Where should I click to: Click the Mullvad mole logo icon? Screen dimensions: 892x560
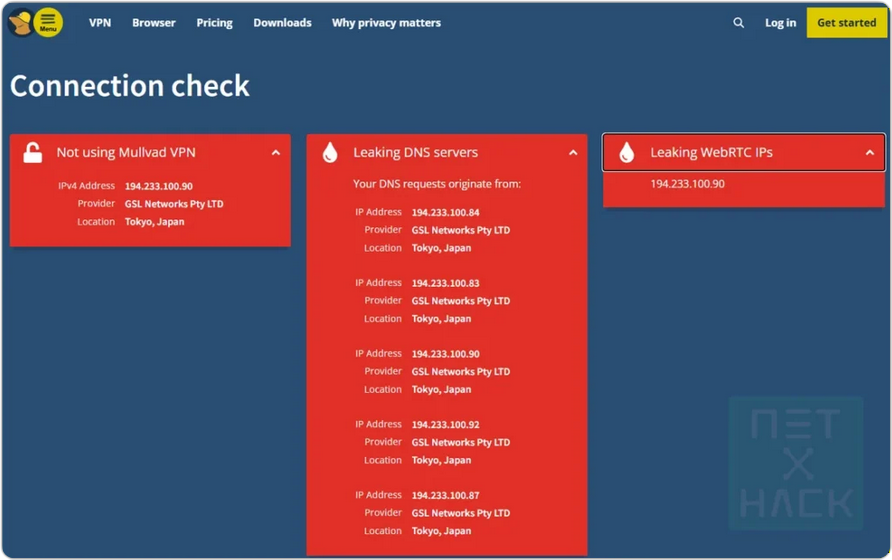(x=19, y=23)
